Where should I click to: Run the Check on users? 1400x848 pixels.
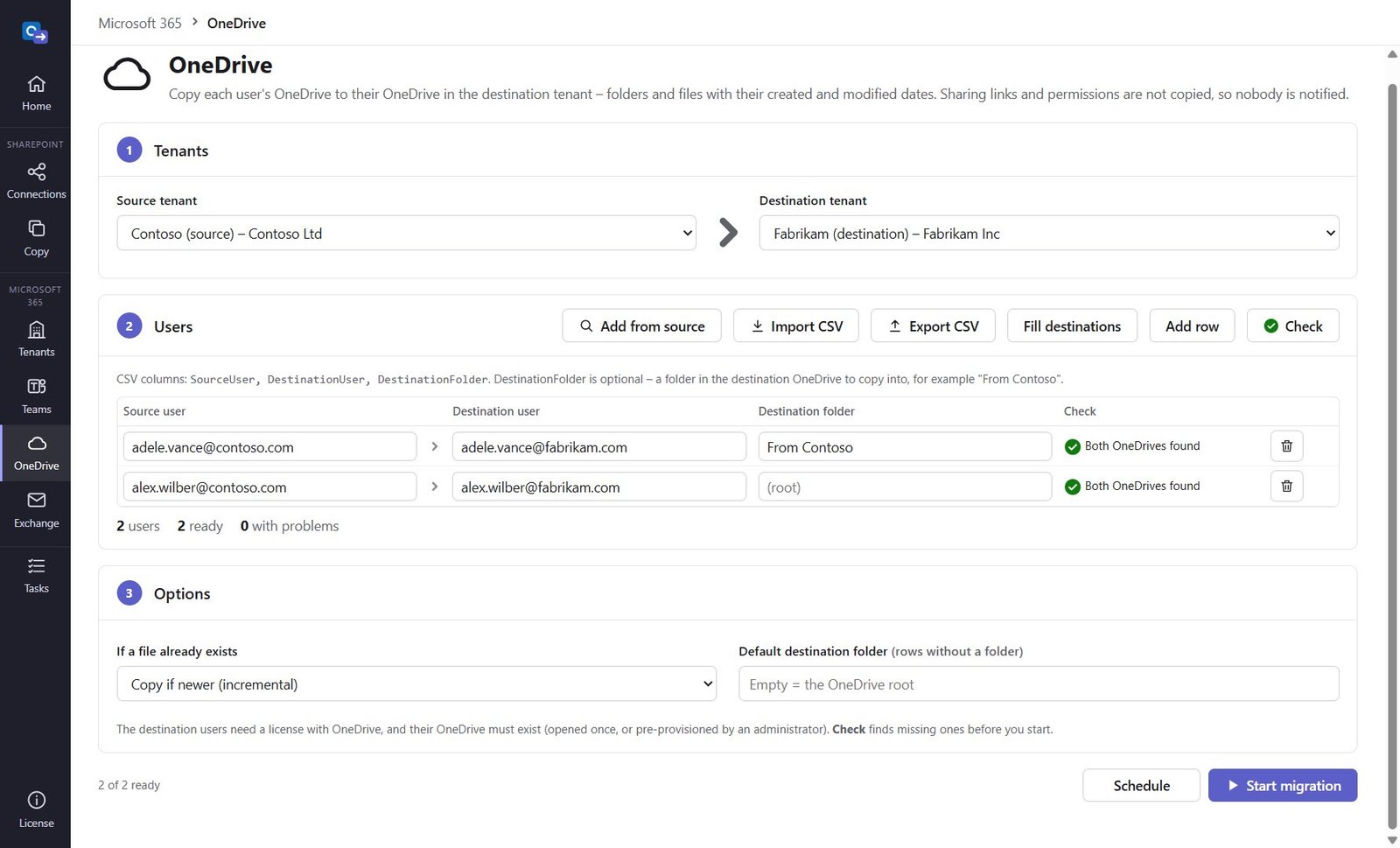point(1292,326)
